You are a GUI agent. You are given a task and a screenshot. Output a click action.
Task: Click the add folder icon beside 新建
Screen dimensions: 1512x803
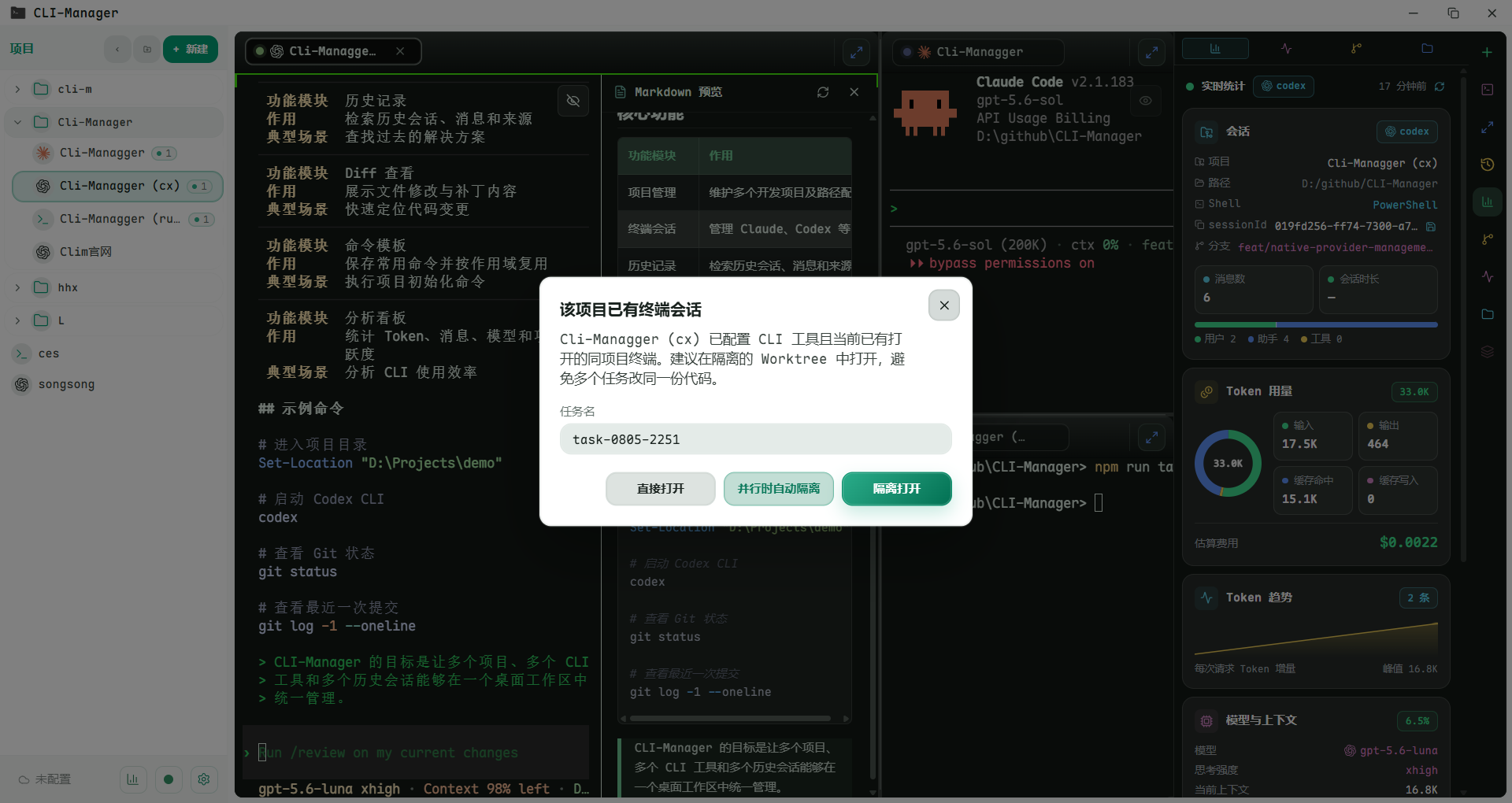[x=146, y=49]
